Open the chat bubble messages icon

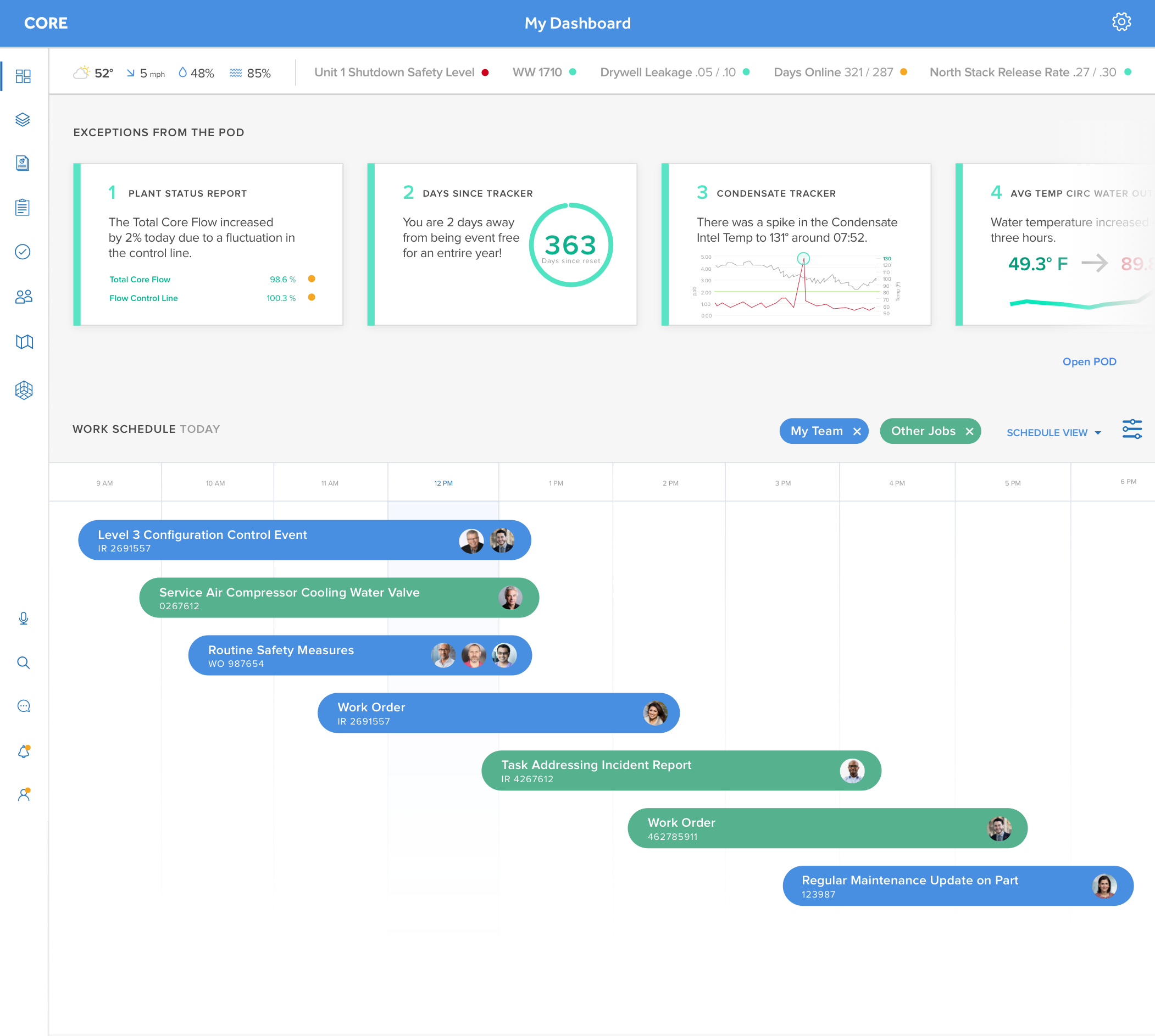click(x=23, y=706)
